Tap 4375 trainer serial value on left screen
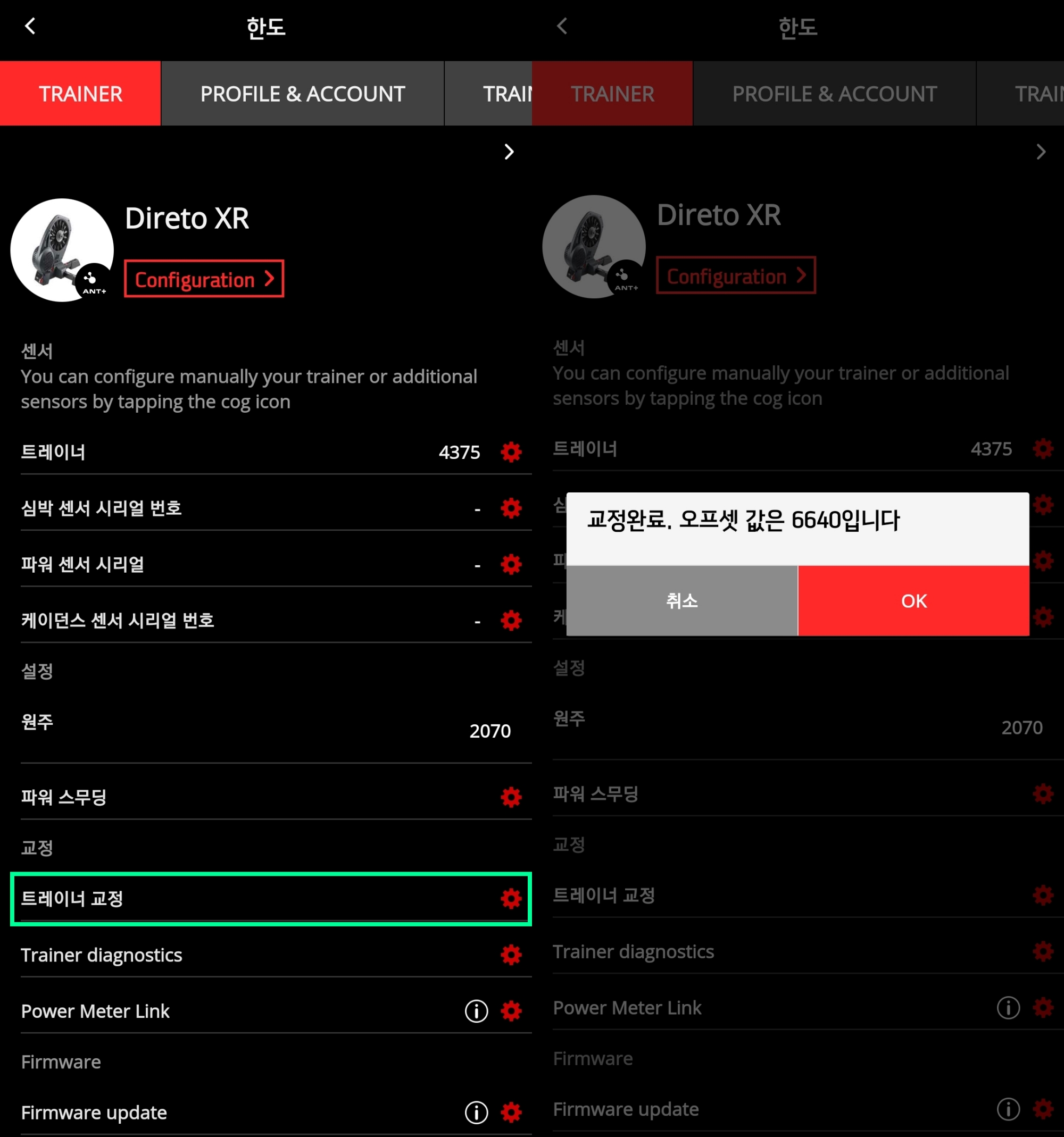The width and height of the screenshot is (1064, 1137). (x=459, y=452)
